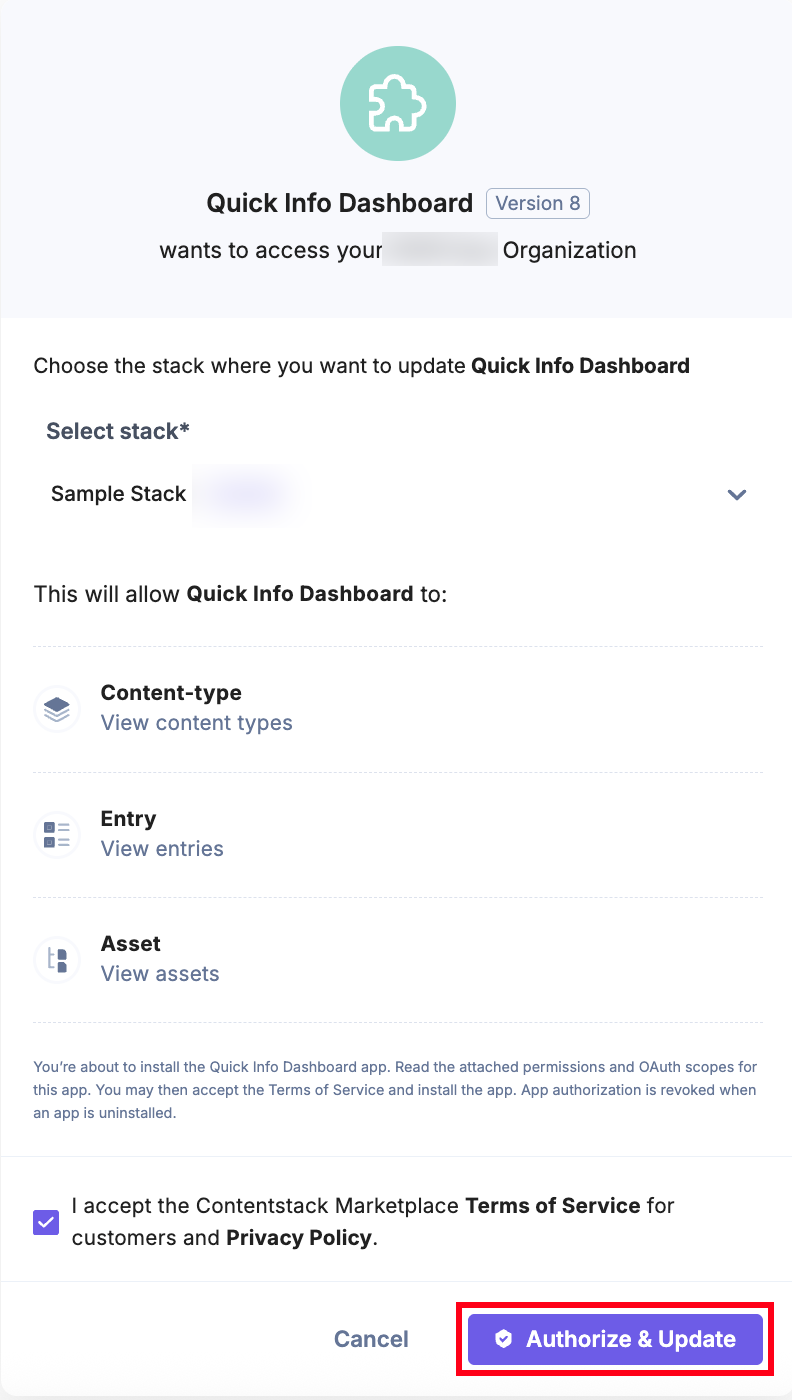Click the Content-type layers icon
Image resolution: width=792 pixels, height=1400 pixels.
[57, 708]
